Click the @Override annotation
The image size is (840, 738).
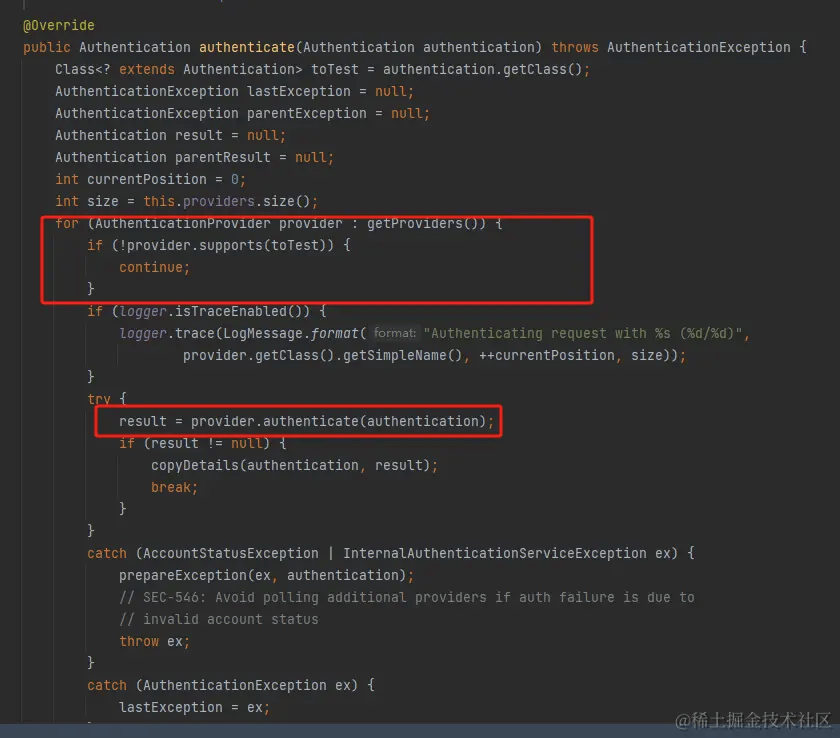(x=58, y=25)
